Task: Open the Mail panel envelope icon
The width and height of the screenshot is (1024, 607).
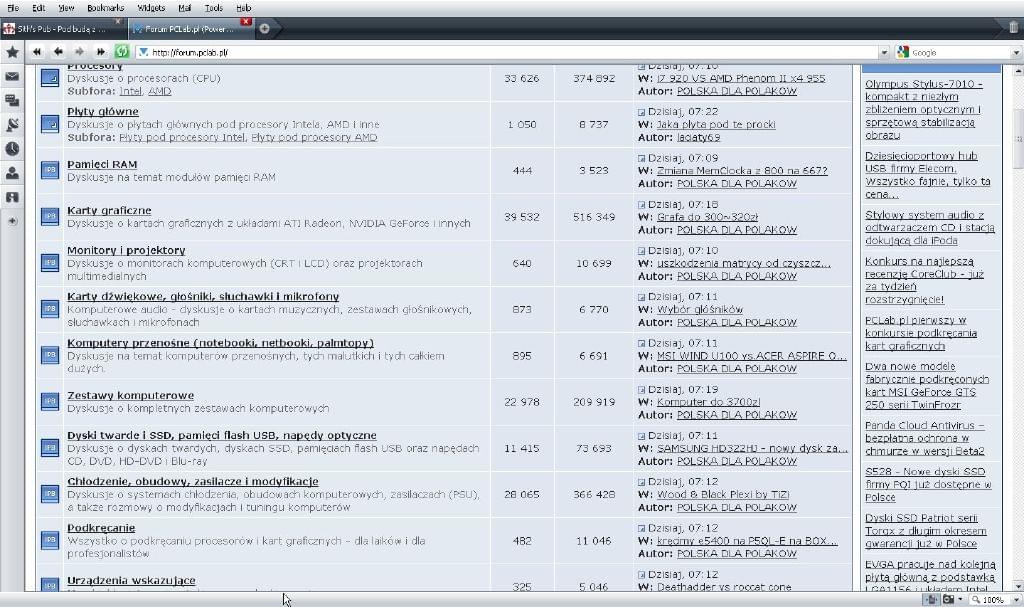Action: (12, 76)
